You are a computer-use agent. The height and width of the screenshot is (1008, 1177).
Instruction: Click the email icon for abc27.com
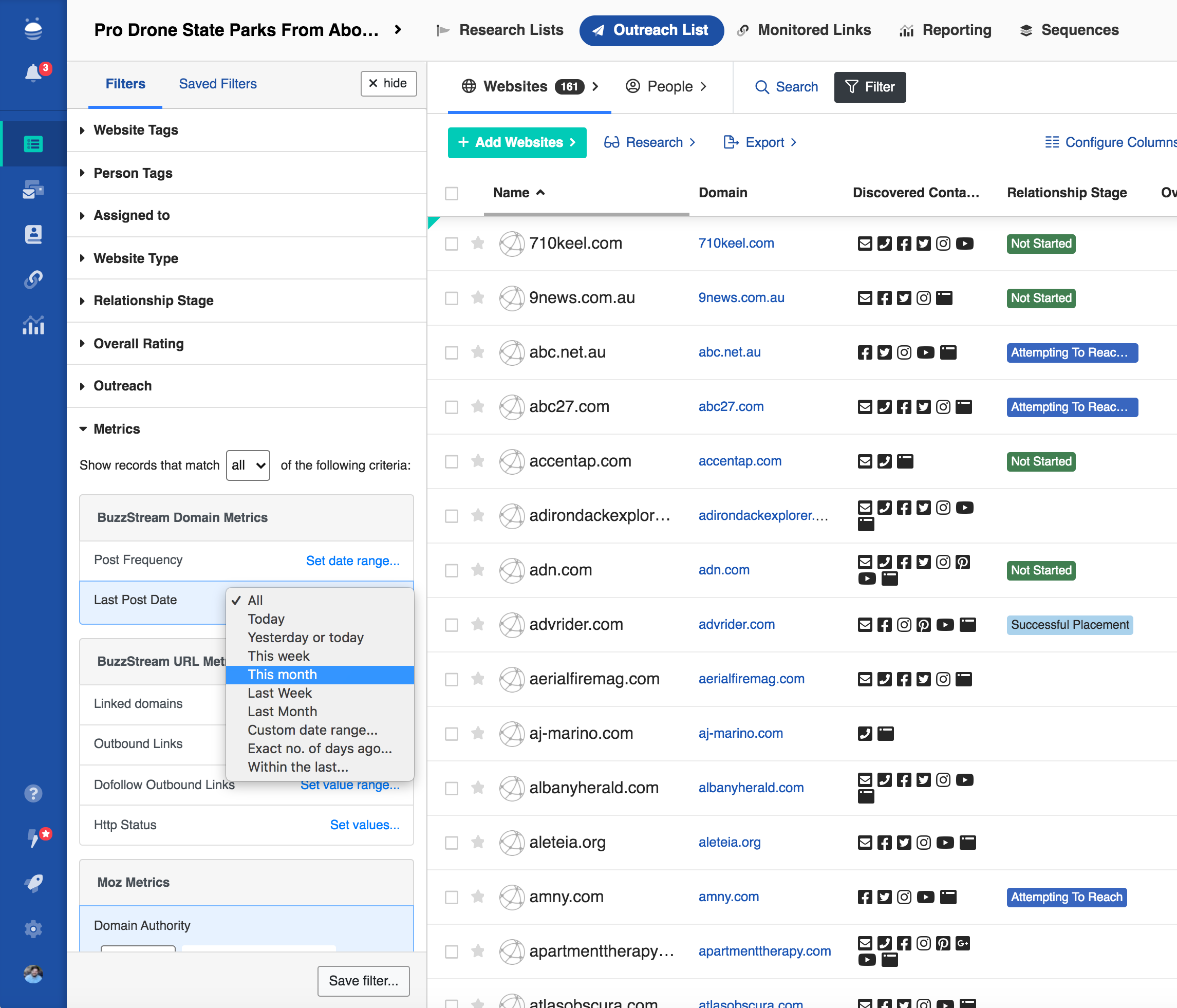(x=865, y=407)
